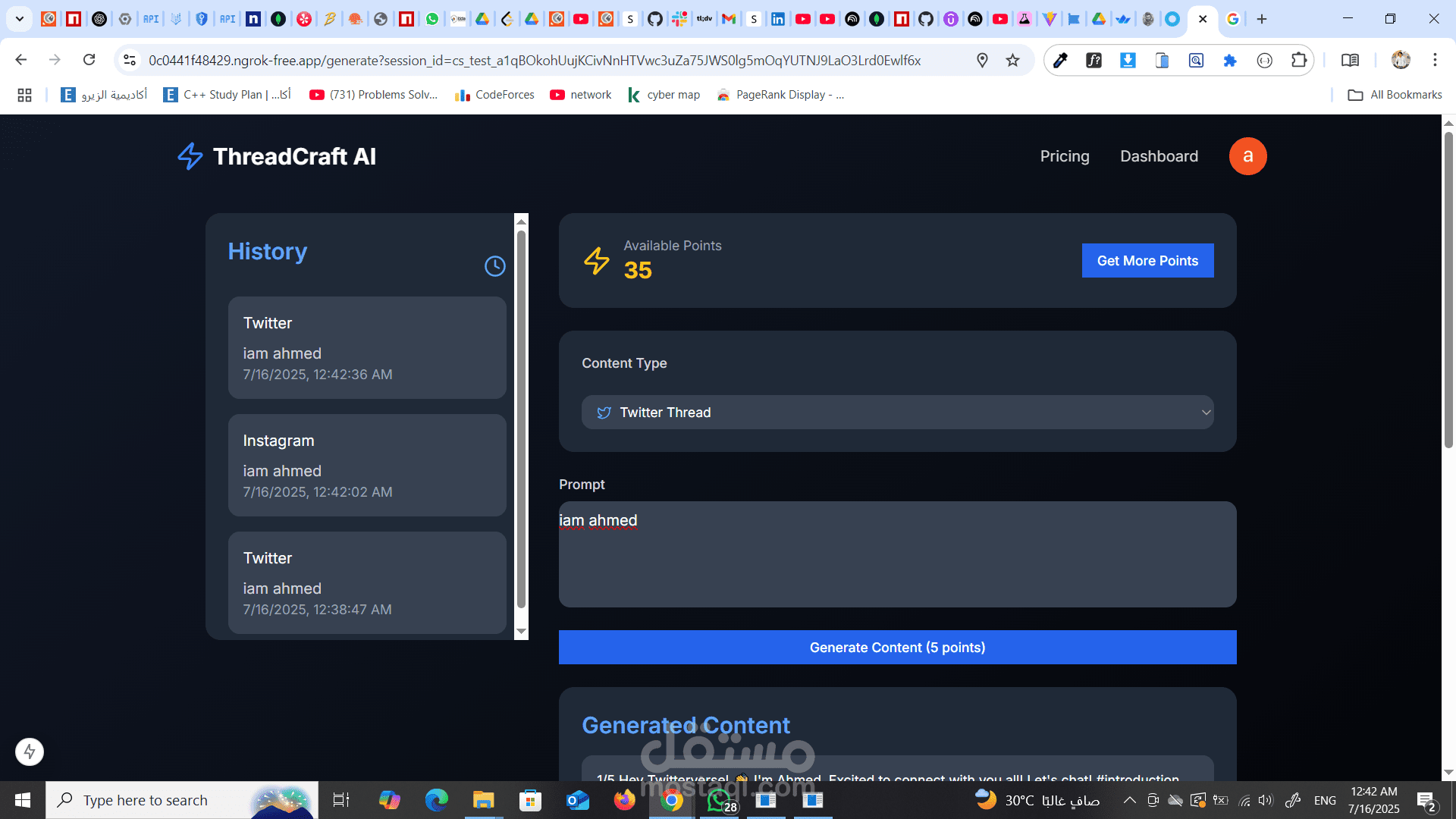Open Firefox from the taskbar
Screen dimensions: 1456x819
coord(624,800)
